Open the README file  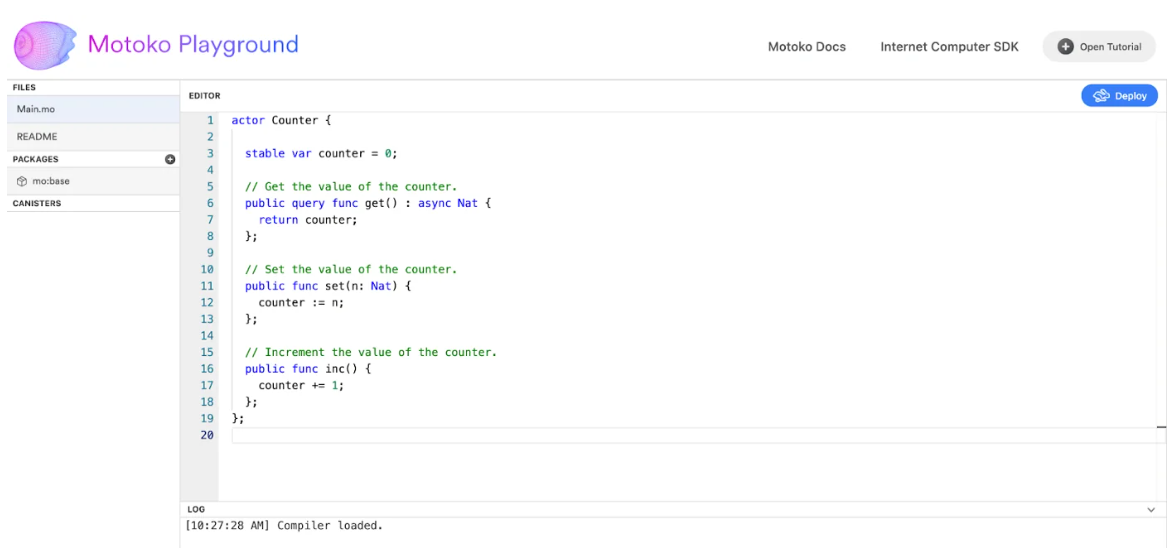(x=93, y=137)
